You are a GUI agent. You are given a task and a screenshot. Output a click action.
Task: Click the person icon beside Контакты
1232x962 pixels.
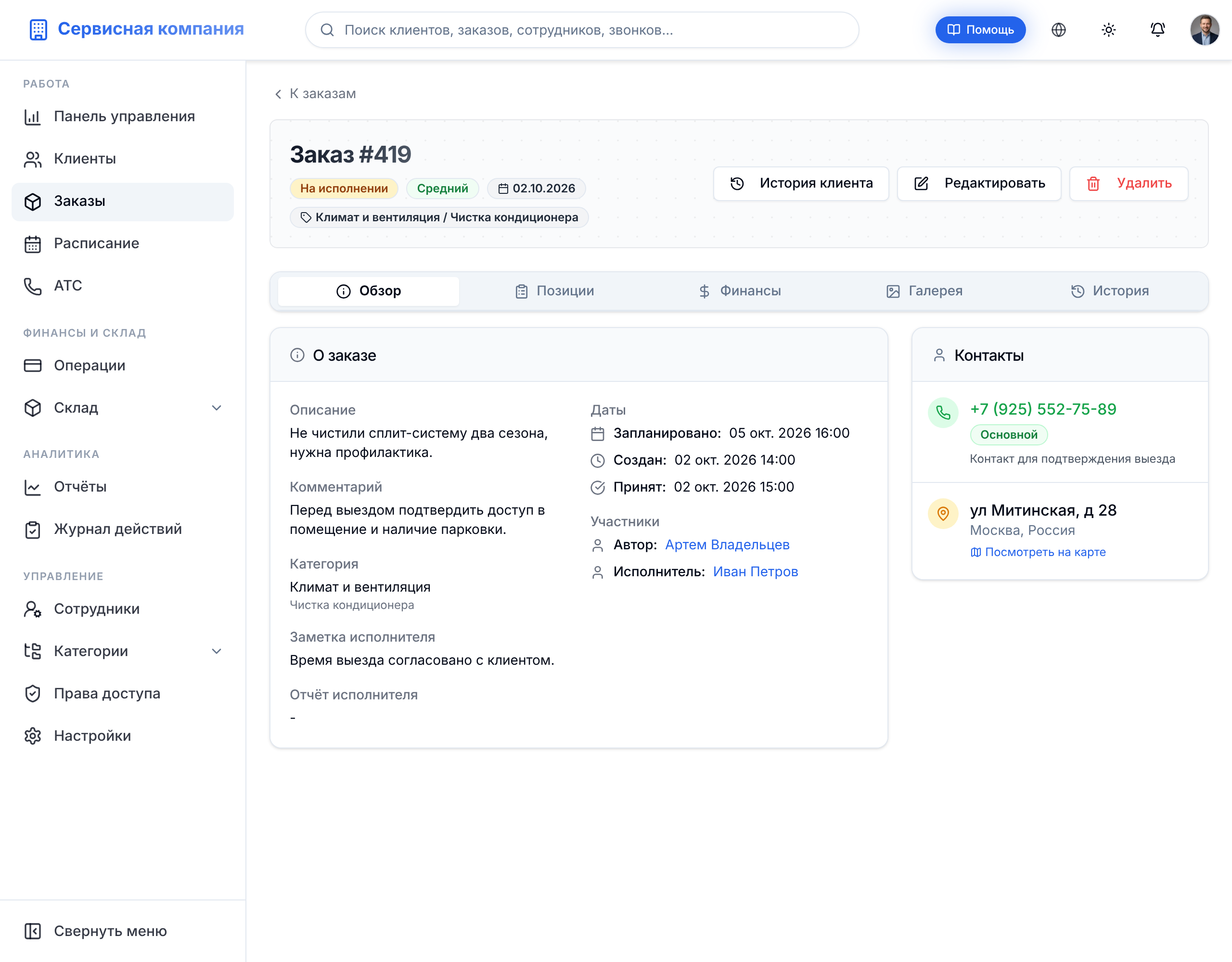938,355
